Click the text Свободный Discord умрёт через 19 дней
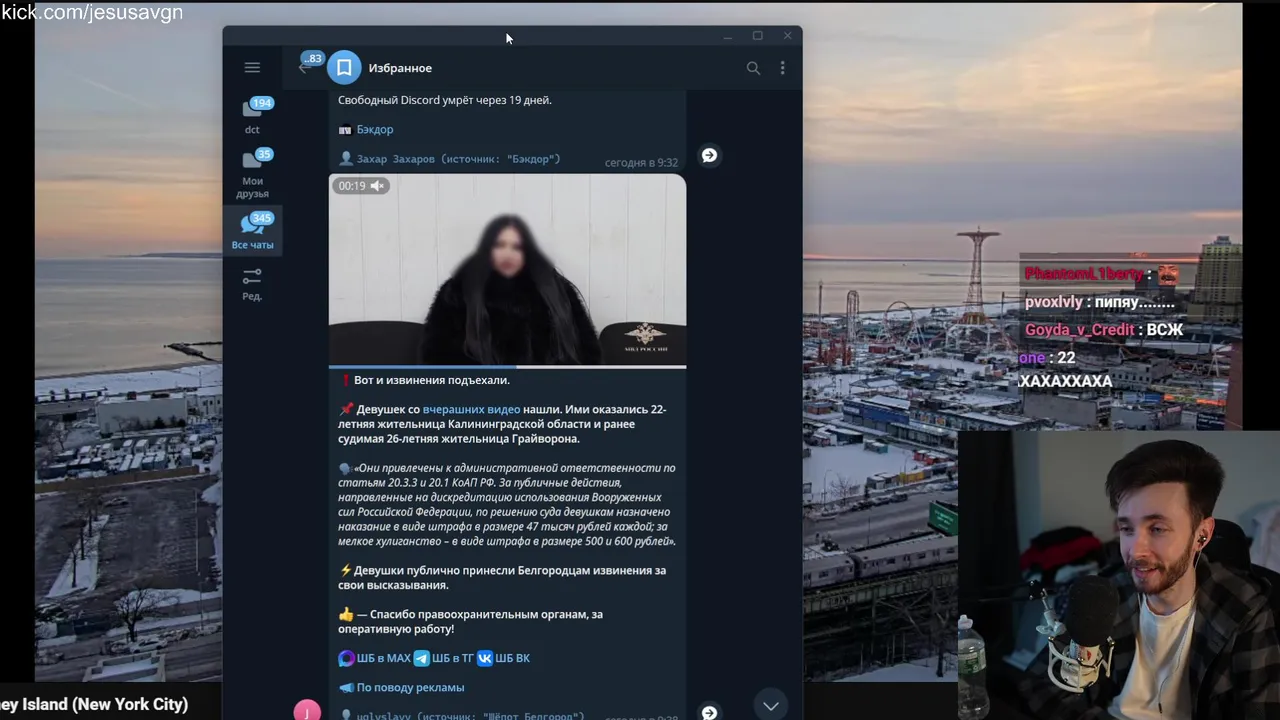Screen dimensions: 1280x720 445,100
